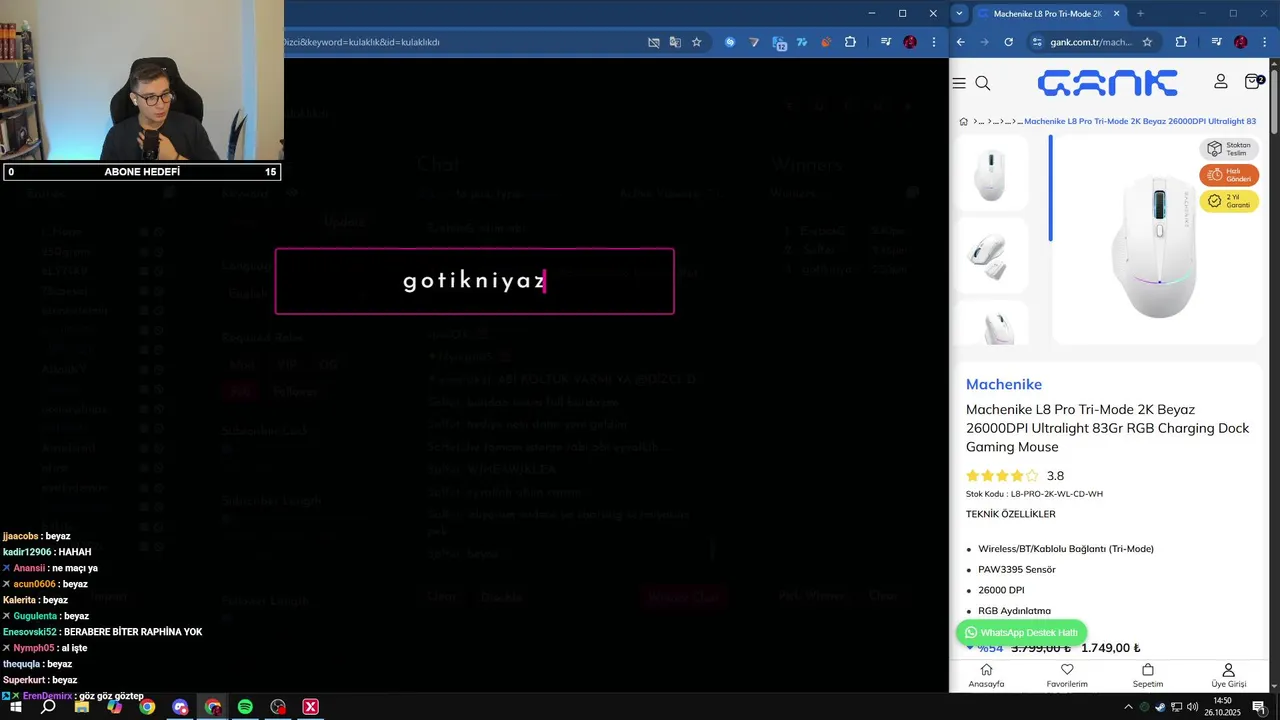The width and height of the screenshot is (1280, 720).
Task: Open File Explorer from taskbar
Action: tap(82, 707)
